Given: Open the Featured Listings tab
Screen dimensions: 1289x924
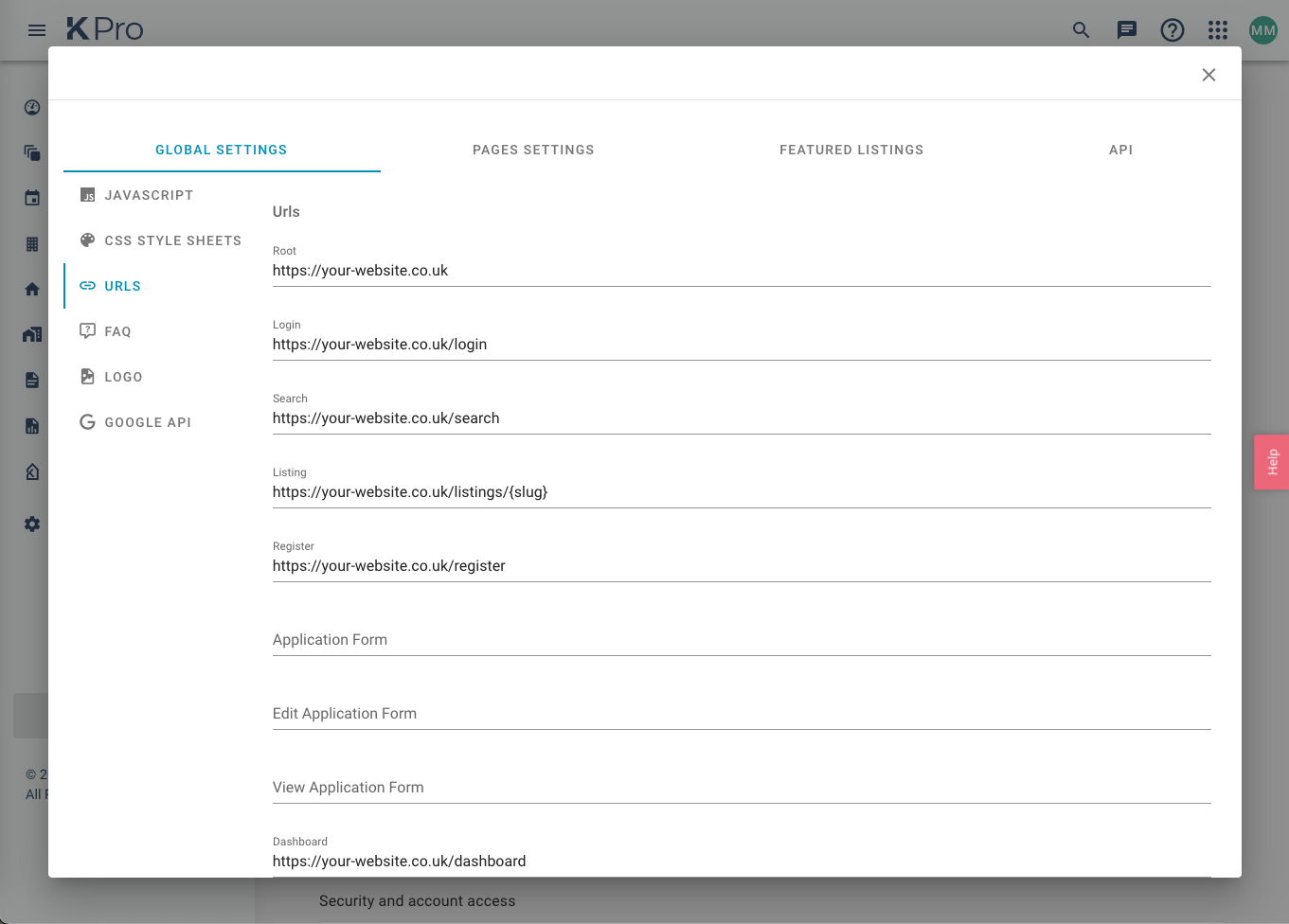Looking at the screenshot, I should [x=851, y=150].
